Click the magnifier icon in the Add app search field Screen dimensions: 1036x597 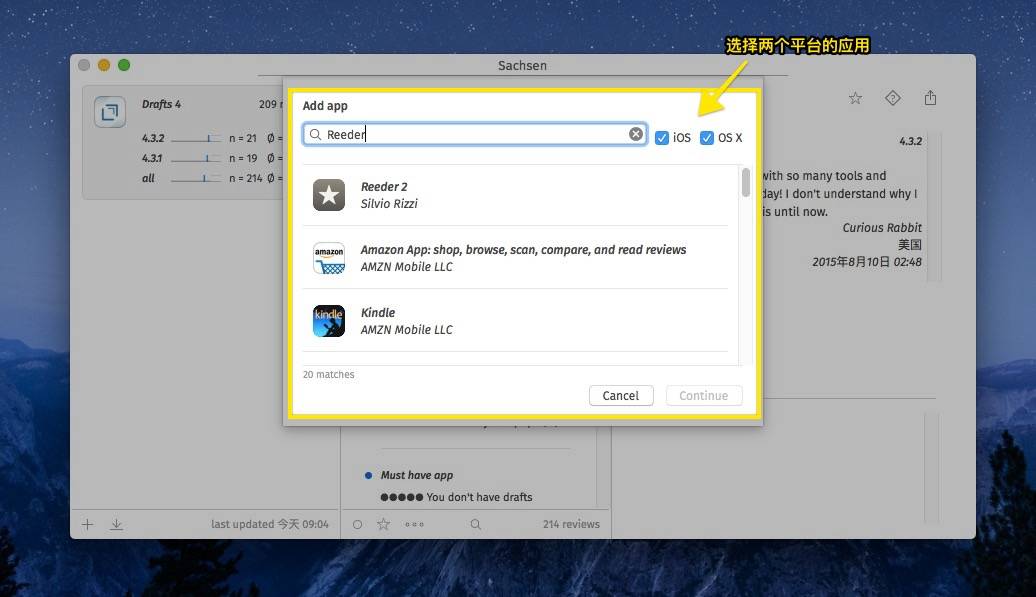[x=315, y=135]
